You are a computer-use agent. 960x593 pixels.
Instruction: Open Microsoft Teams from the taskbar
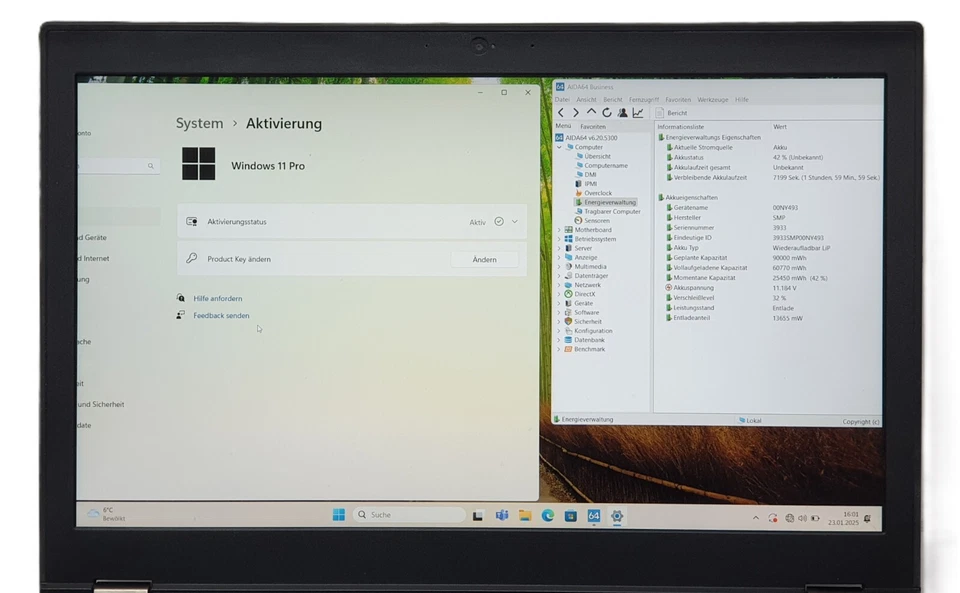(x=502, y=516)
